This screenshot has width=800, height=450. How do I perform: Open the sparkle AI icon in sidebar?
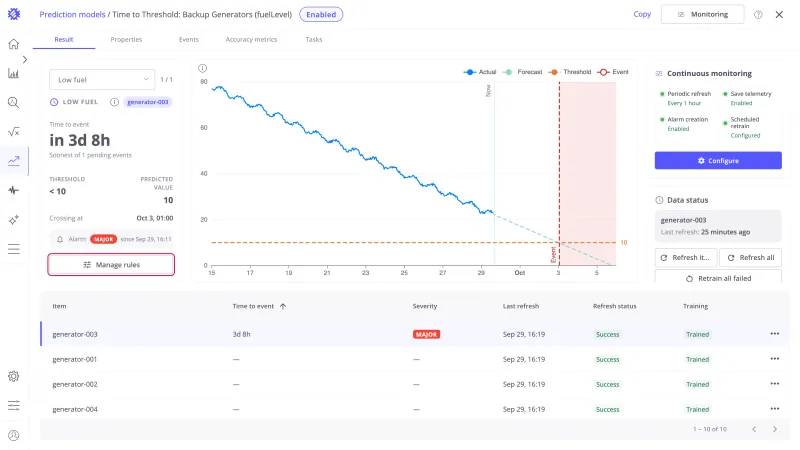[14, 220]
